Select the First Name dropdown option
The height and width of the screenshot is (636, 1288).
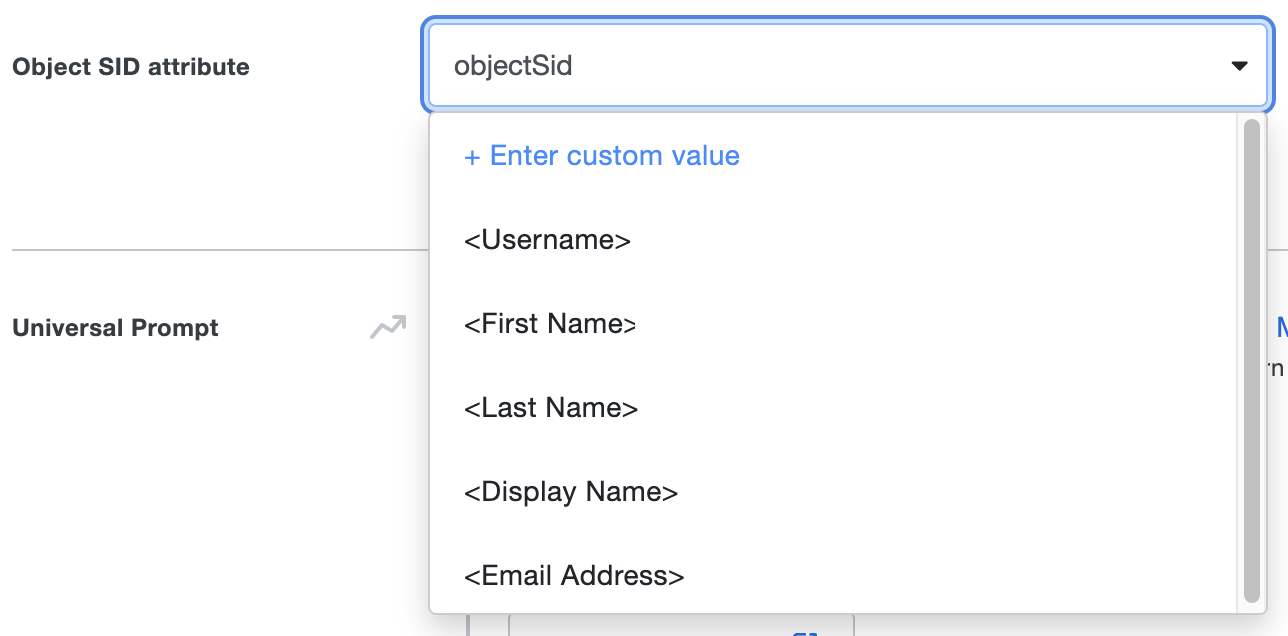point(552,323)
